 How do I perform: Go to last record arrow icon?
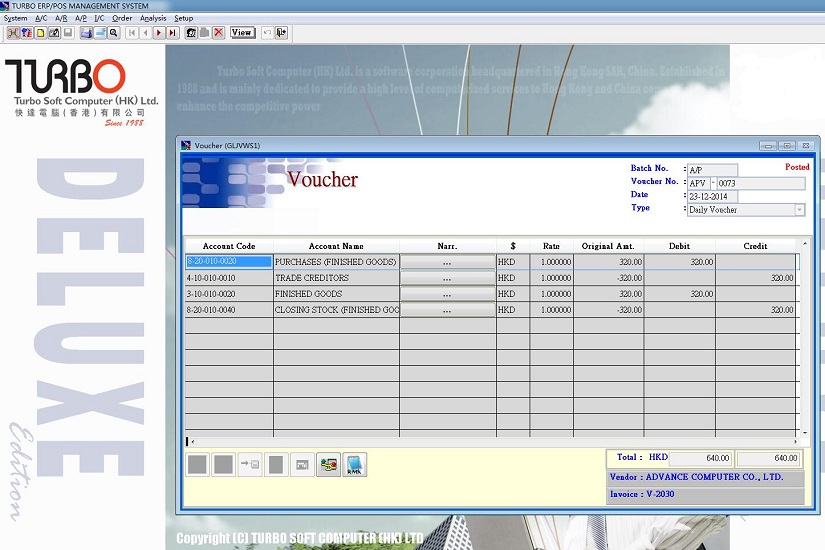[x=173, y=33]
